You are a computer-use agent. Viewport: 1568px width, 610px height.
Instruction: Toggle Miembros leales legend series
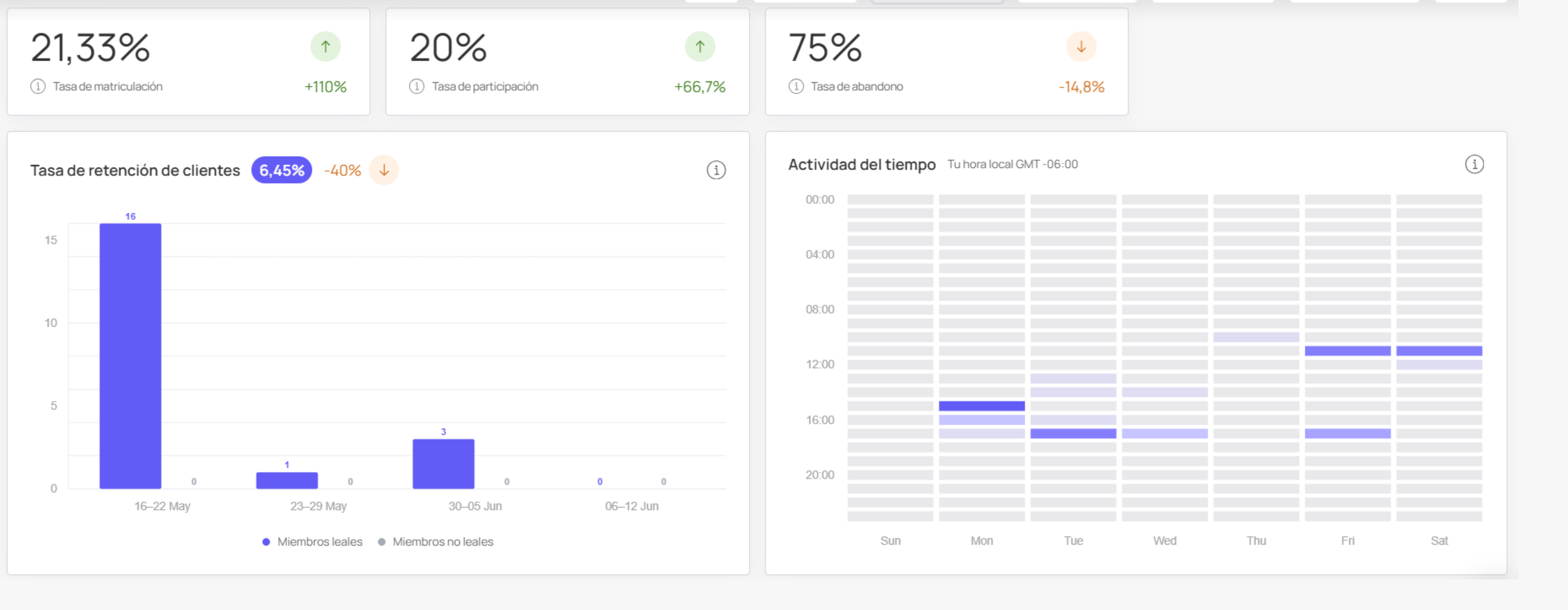[x=312, y=542]
